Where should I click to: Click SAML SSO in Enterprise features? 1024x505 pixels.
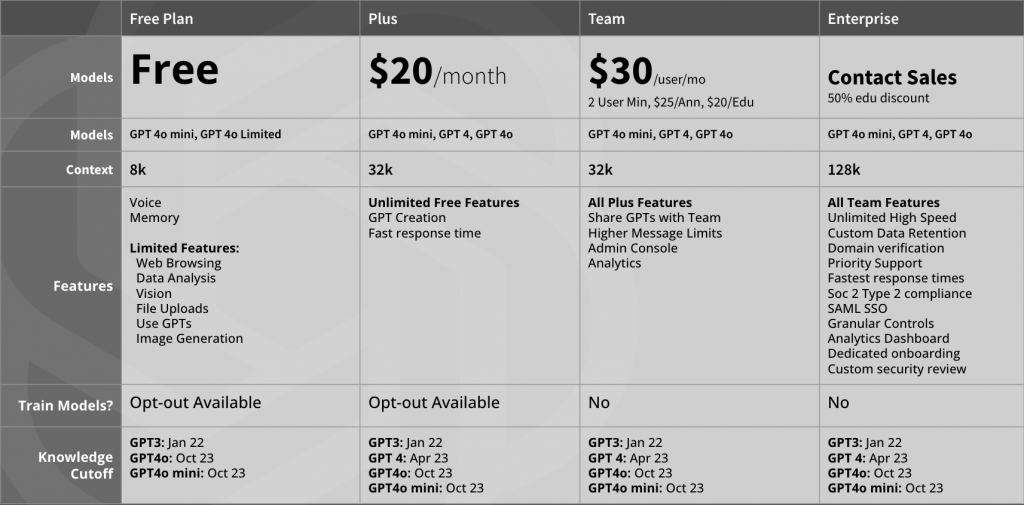coord(857,308)
